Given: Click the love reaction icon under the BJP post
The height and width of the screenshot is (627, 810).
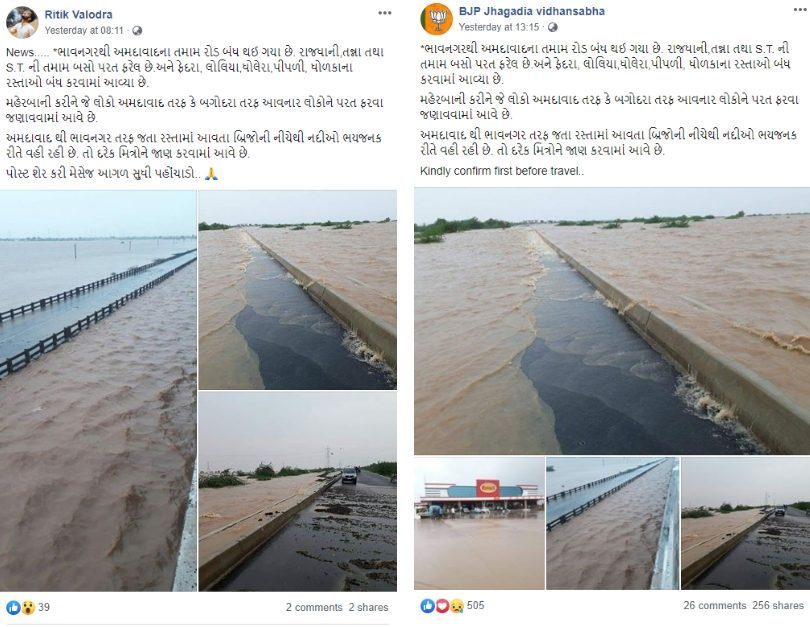Looking at the screenshot, I should pyautogui.click(x=442, y=605).
